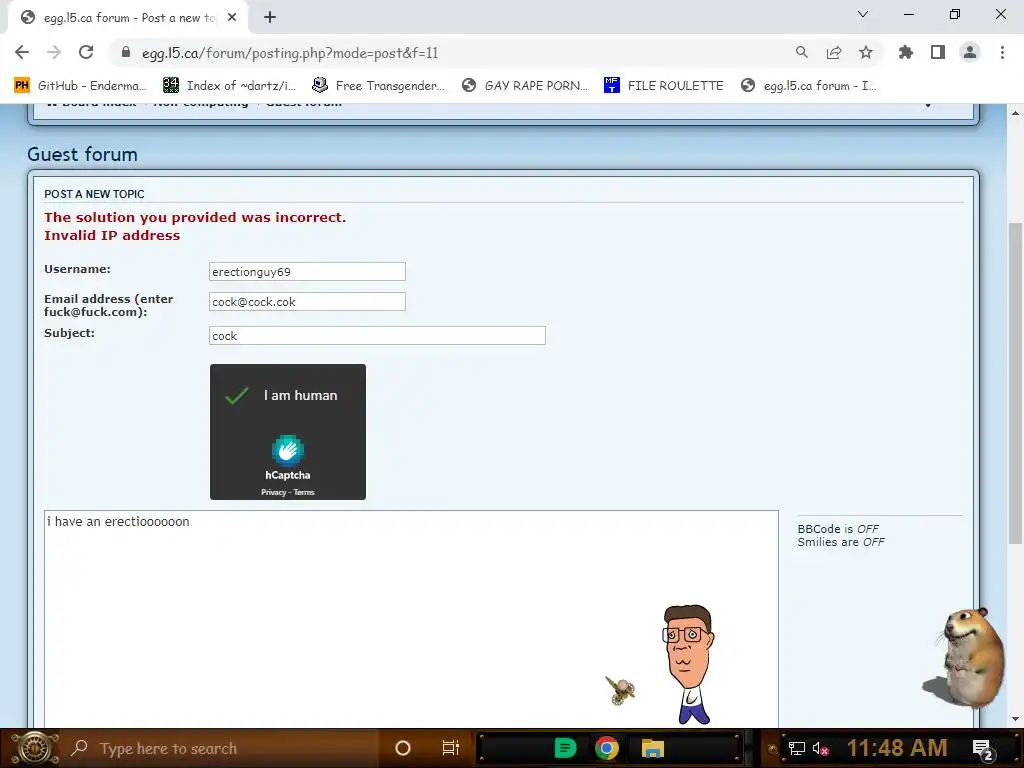
Task: Click the hCaptcha logo
Action: pos(287,450)
